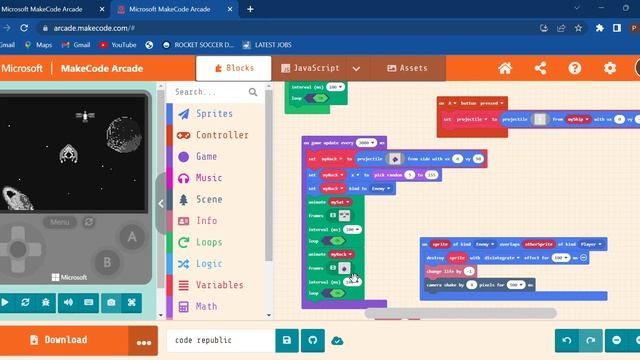640x360 pixels.
Task: Click the toolbox vertical scrollbar
Action: click(x=269, y=176)
